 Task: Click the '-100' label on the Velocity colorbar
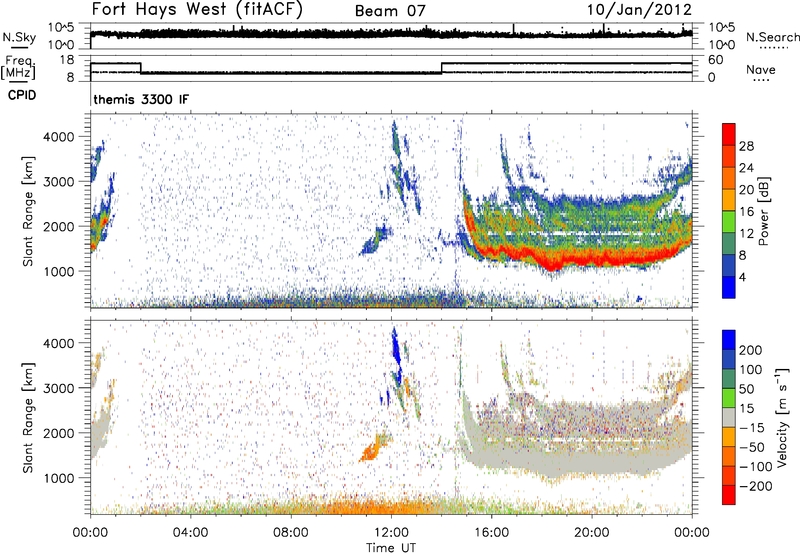756,466
